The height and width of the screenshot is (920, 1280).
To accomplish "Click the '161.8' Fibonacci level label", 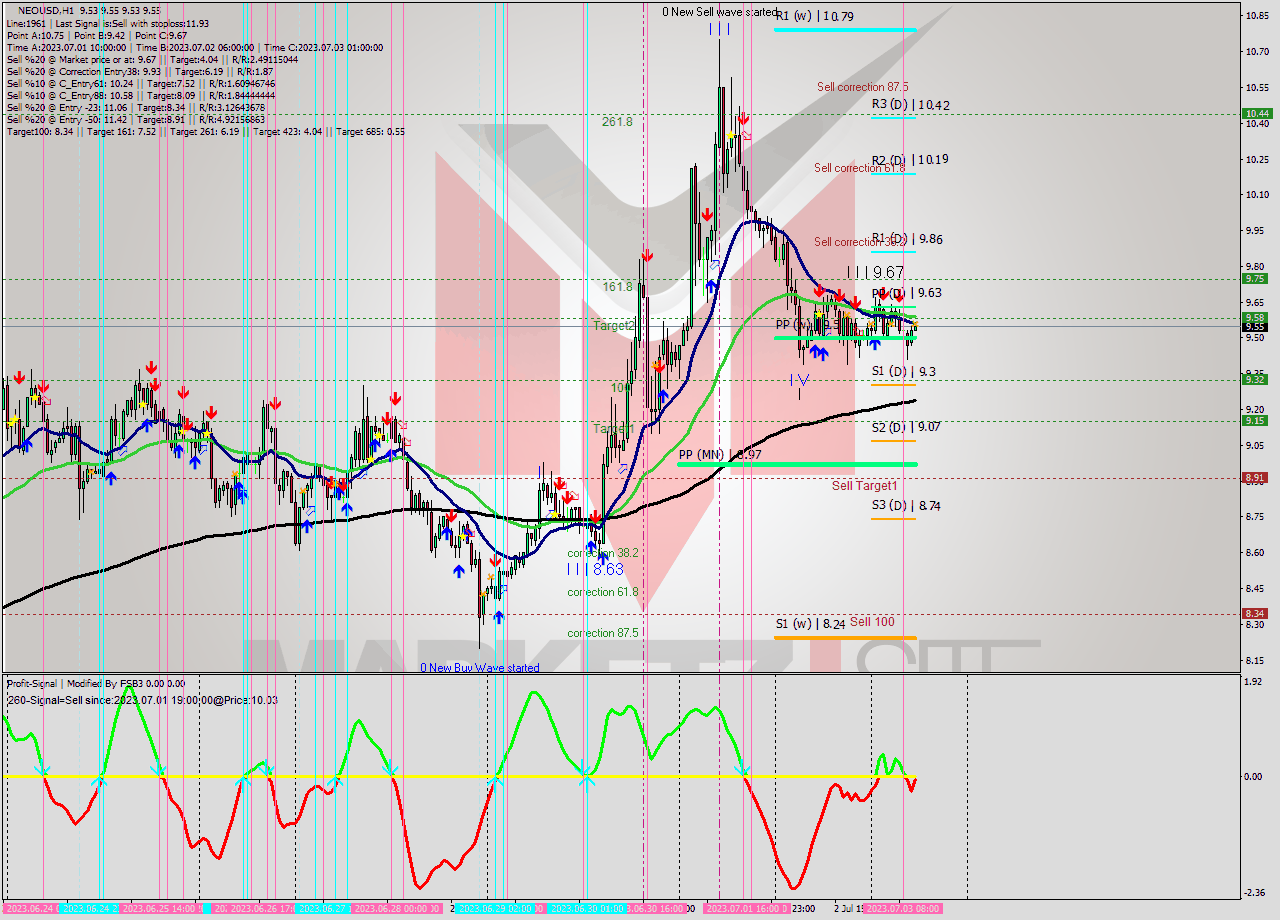I will (617, 287).
